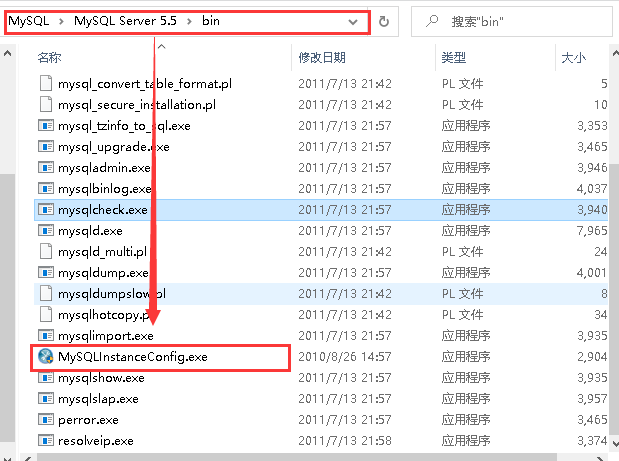Click the file list vertical scrollbar thumb
Image resolution: width=619 pixels, height=461 pixels.
click(615, 298)
